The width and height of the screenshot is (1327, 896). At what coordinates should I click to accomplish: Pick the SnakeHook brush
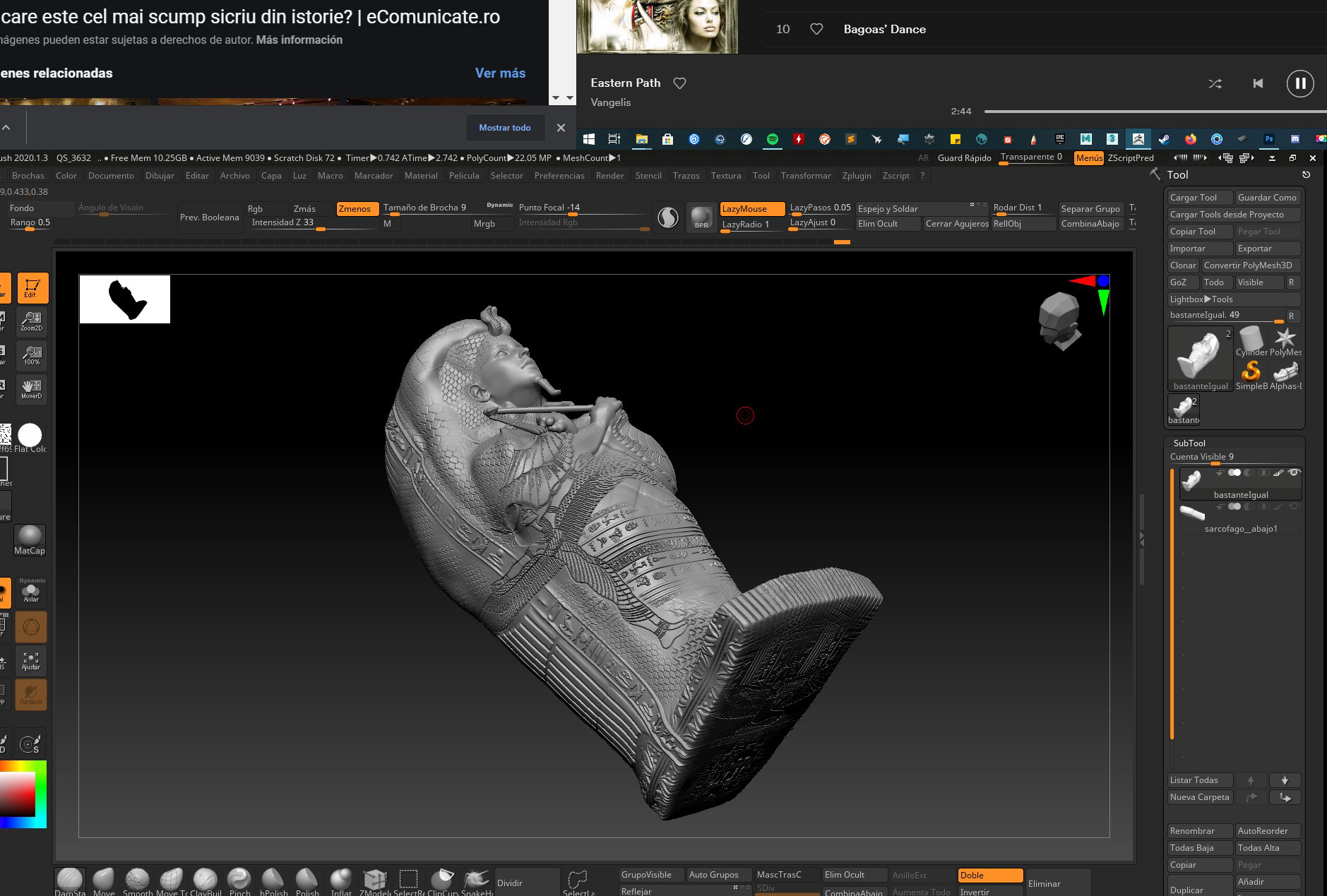pyautogui.click(x=477, y=880)
